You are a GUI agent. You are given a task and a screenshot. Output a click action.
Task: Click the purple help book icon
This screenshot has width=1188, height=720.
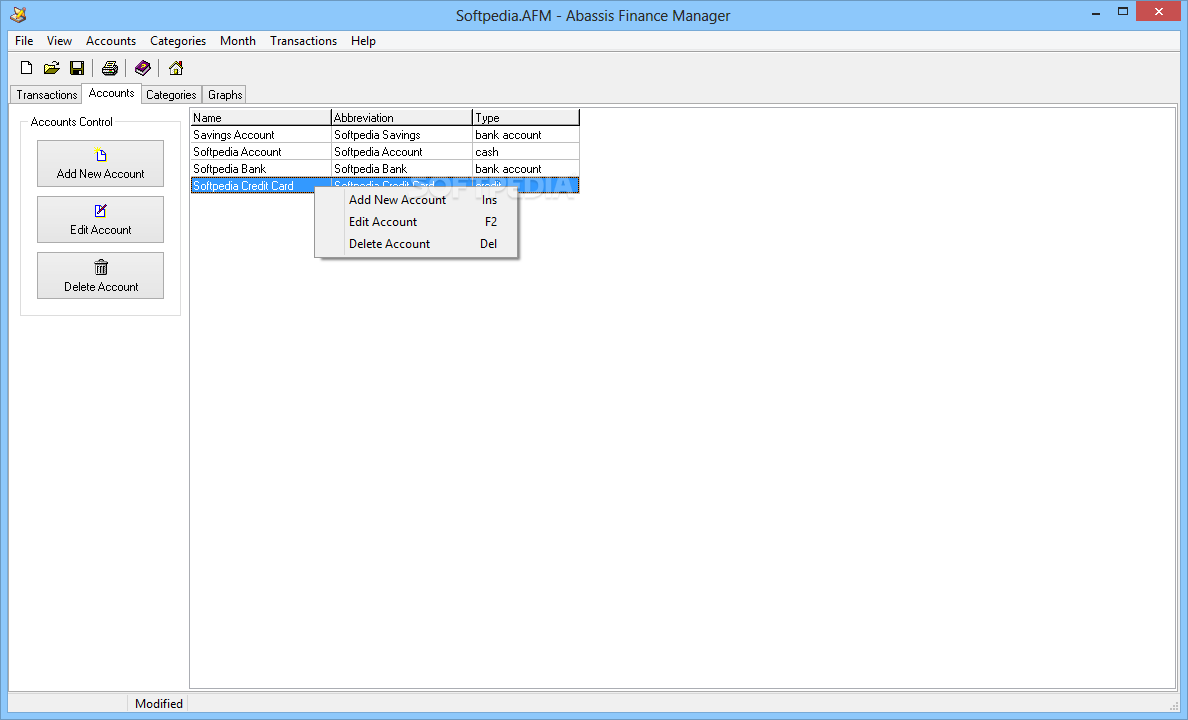tap(142, 68)
